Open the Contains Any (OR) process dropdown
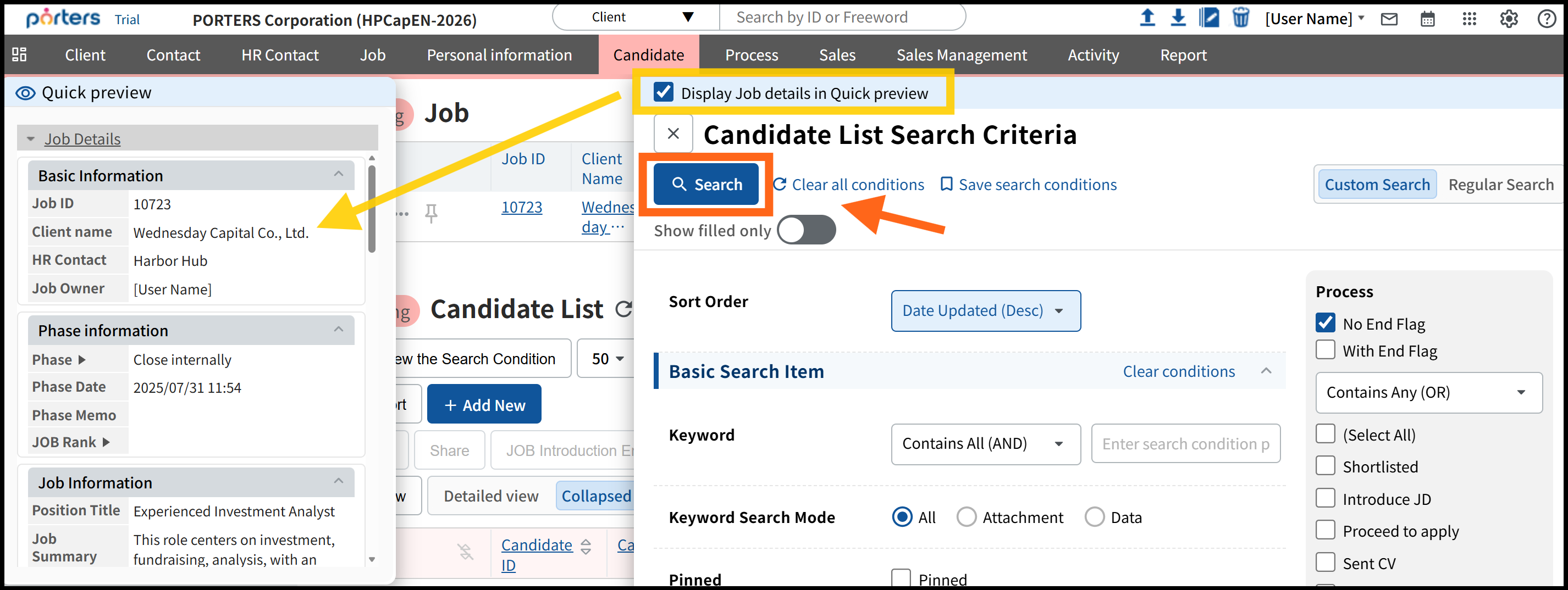Image resolution: width=1568 pixels, height=590 pixels. click(1428, 392)
